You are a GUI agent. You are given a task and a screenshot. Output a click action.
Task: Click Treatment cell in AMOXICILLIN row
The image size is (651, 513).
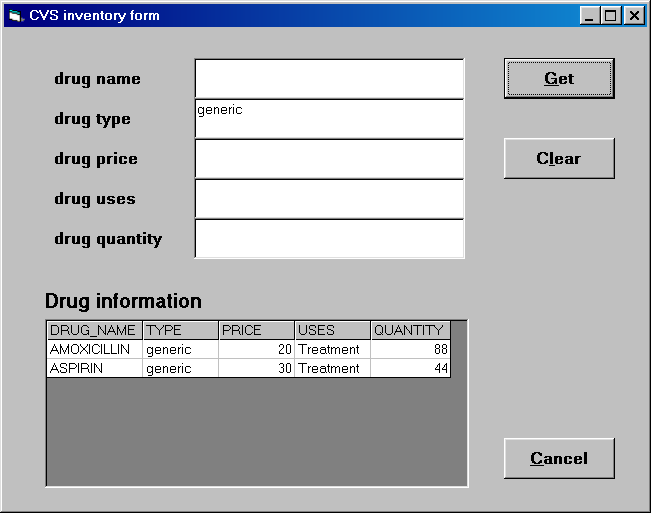[333, 349]
